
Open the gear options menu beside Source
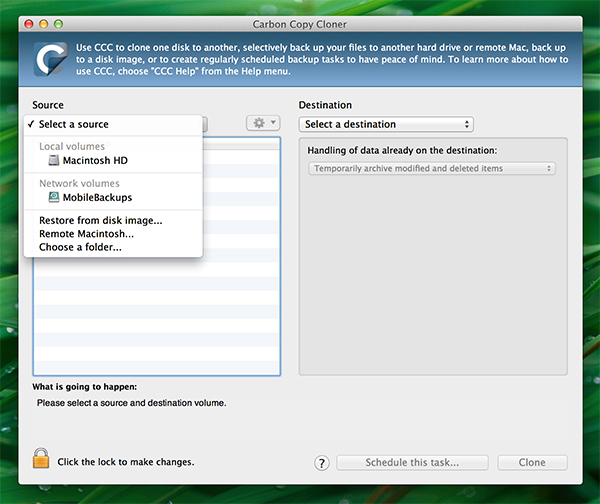point(263,123)
